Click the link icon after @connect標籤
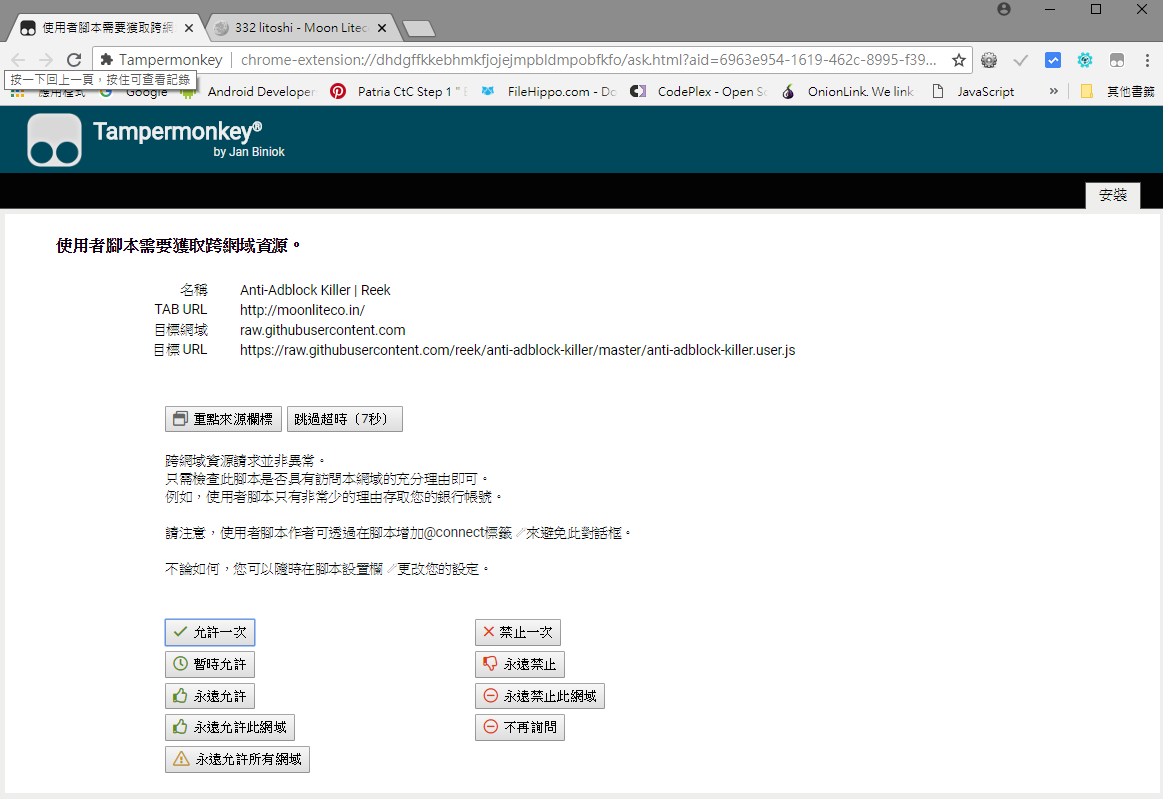 coord(519,533)
